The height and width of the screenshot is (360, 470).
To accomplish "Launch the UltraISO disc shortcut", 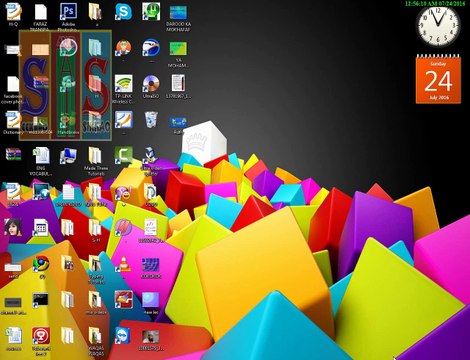I will pyautogui.click(x=151, y=84).
